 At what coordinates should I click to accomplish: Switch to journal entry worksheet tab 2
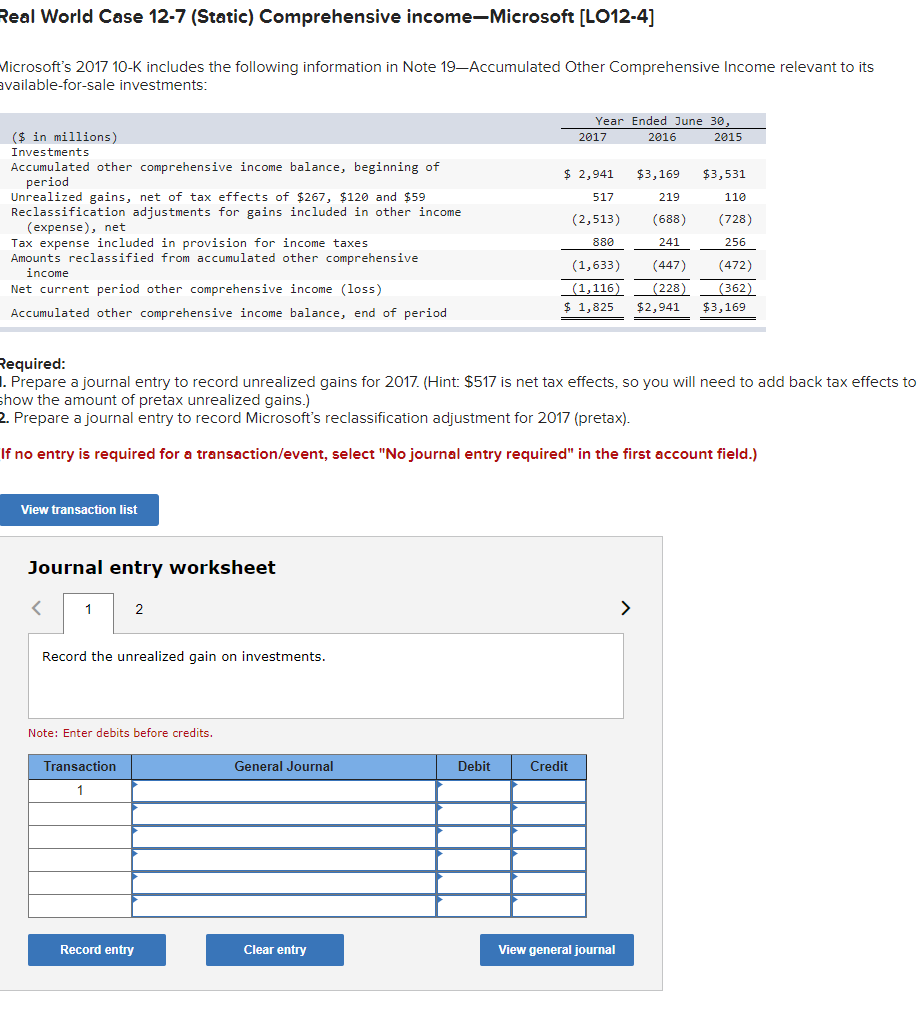click(138, 608)
